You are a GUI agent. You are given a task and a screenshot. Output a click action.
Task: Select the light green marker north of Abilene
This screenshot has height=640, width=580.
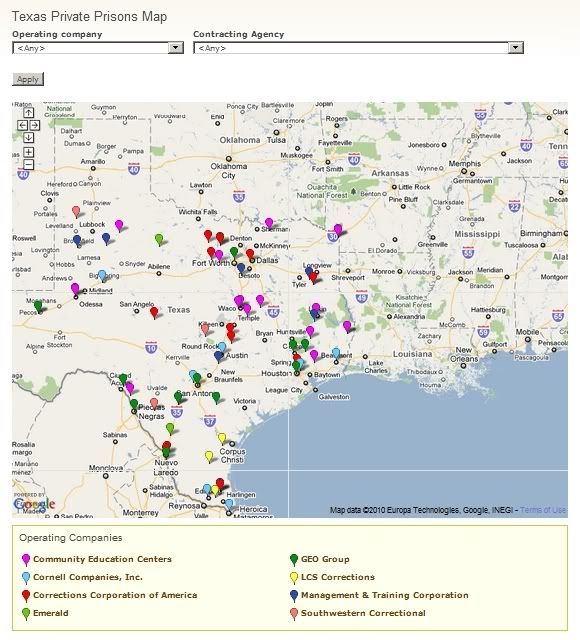pyautogui.click(x=159, y=239)
